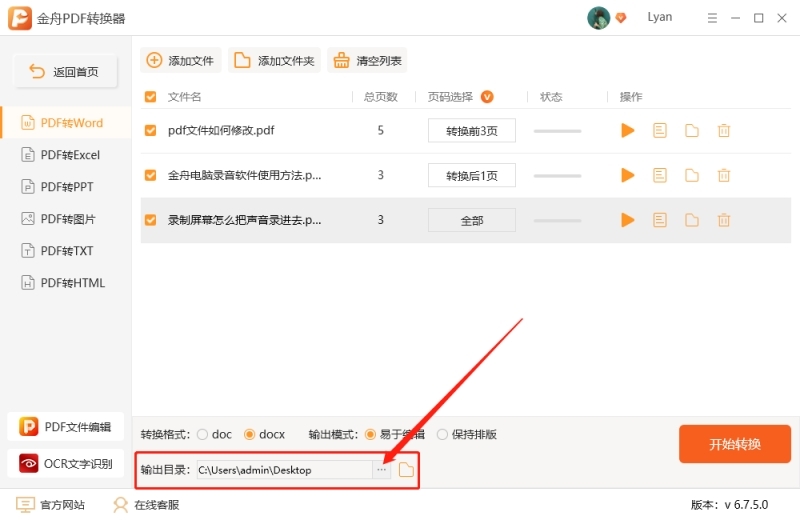Start converting pdf文件如何修改.pdf with play icon

628,131
